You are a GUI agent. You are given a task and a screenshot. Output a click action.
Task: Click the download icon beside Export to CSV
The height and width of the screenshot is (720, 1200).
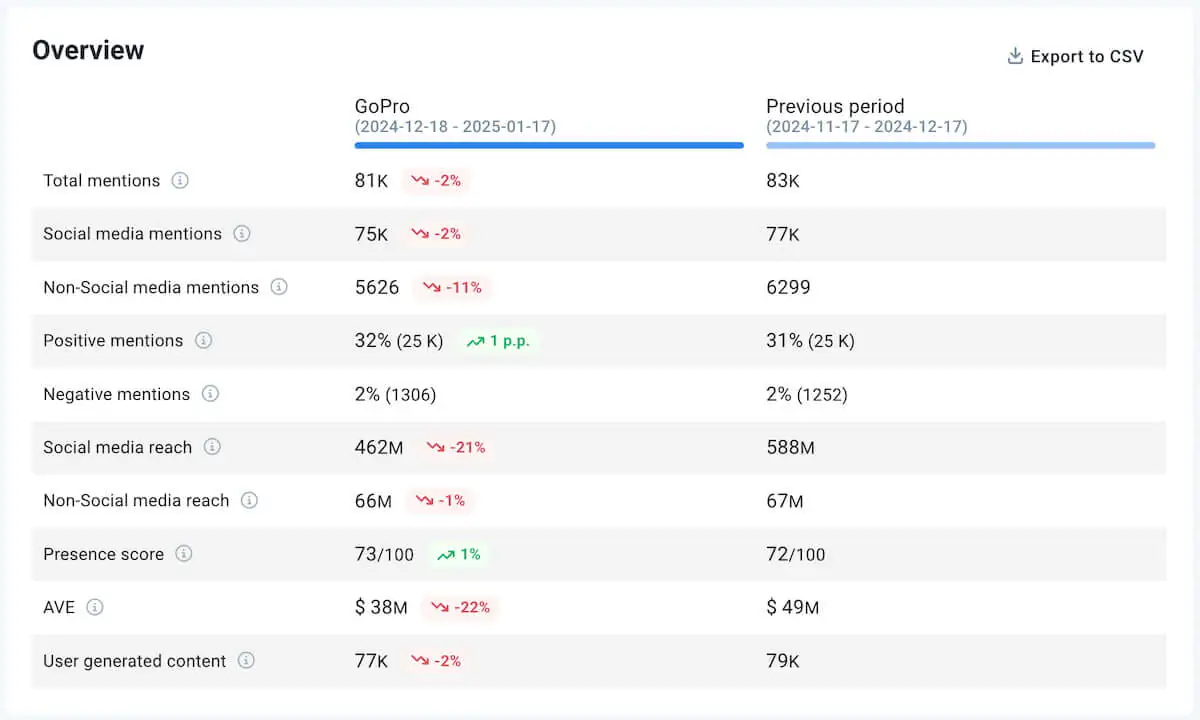pyautogui.click(x=1014, y=56)
